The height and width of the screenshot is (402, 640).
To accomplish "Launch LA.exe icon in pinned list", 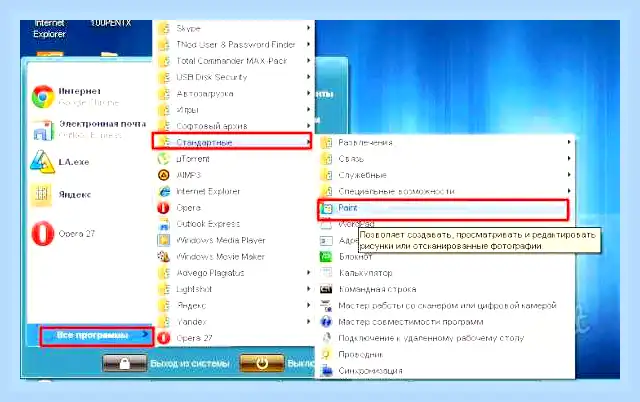I will (42, 162).
